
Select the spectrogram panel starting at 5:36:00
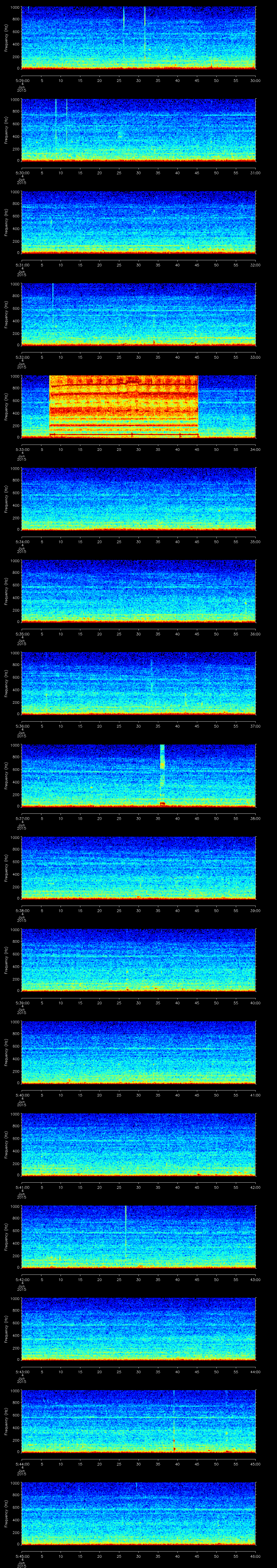pos(139,683)
